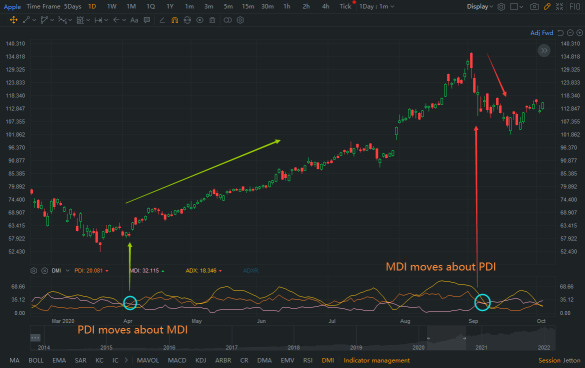This screenshot has height=368, width=585.
Task: Toggle the faded ADXR line label
Action: click(x=251, y=271)
